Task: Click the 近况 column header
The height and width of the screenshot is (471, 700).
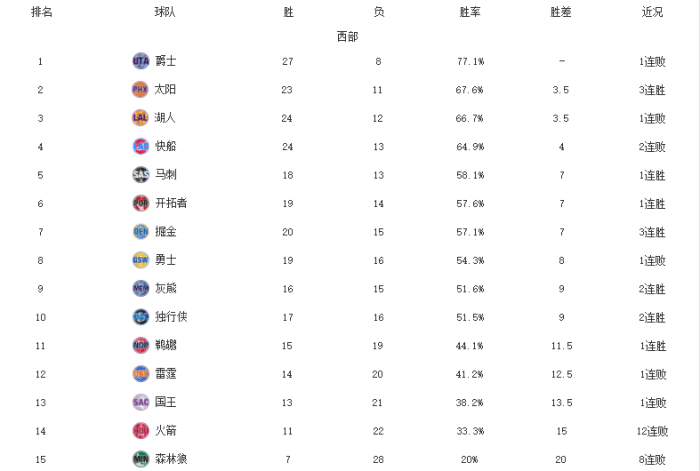Action: click(x=652, y=13)
